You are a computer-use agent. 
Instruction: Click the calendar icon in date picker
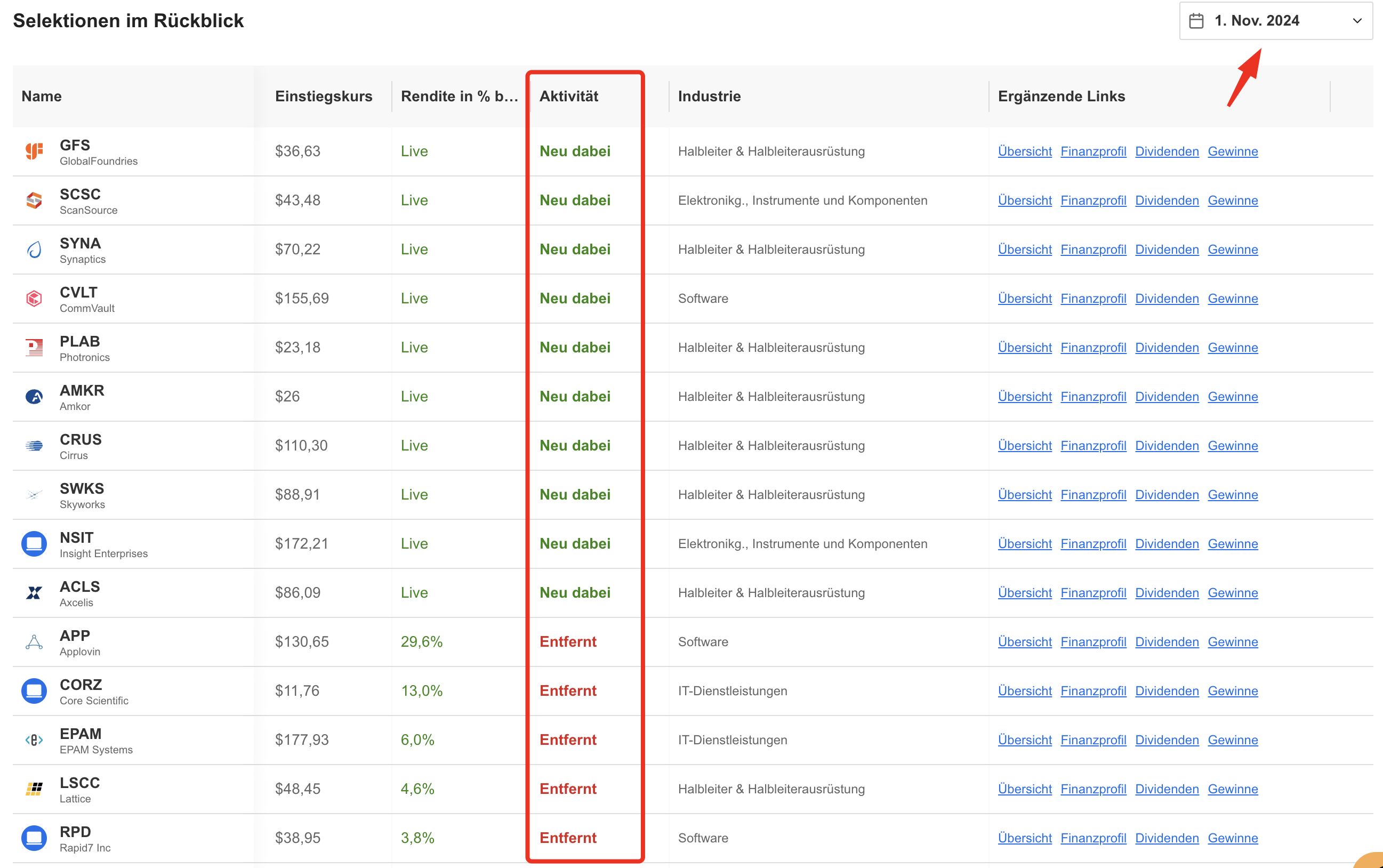(1196, 21)
